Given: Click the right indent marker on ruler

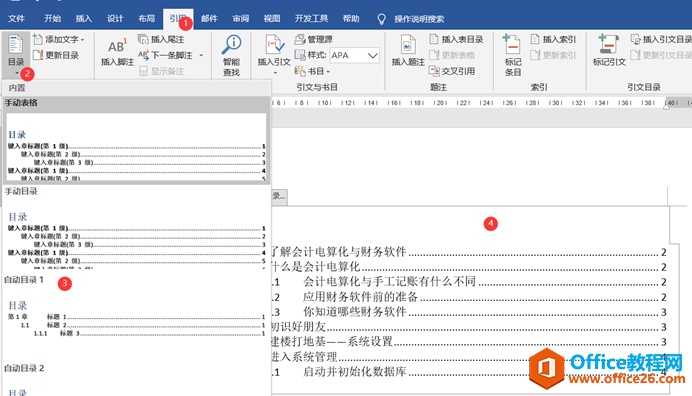Looking at the screenshot, I should (666, 106).
